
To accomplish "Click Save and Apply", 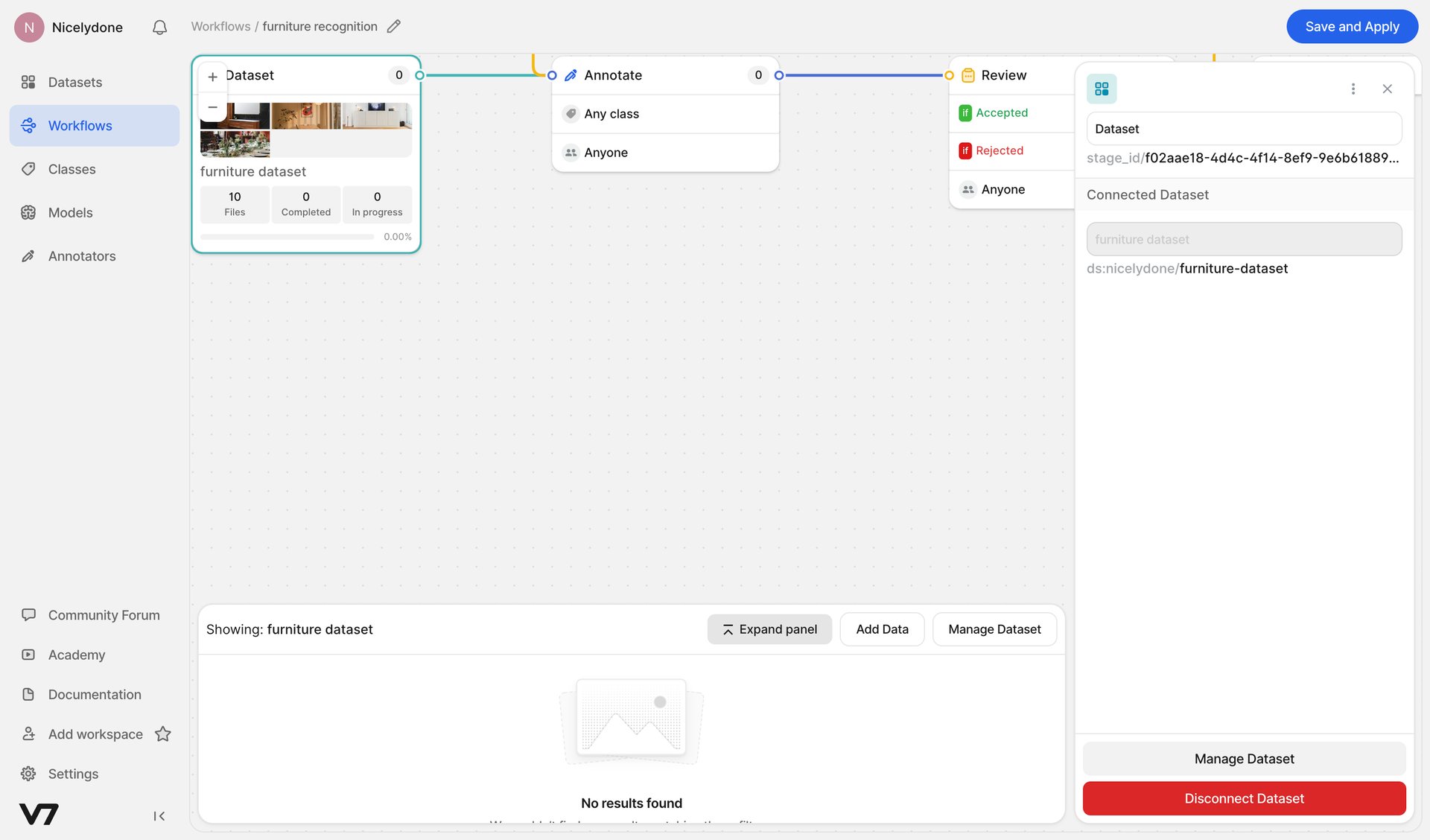I will click(x=1352, y=26).
